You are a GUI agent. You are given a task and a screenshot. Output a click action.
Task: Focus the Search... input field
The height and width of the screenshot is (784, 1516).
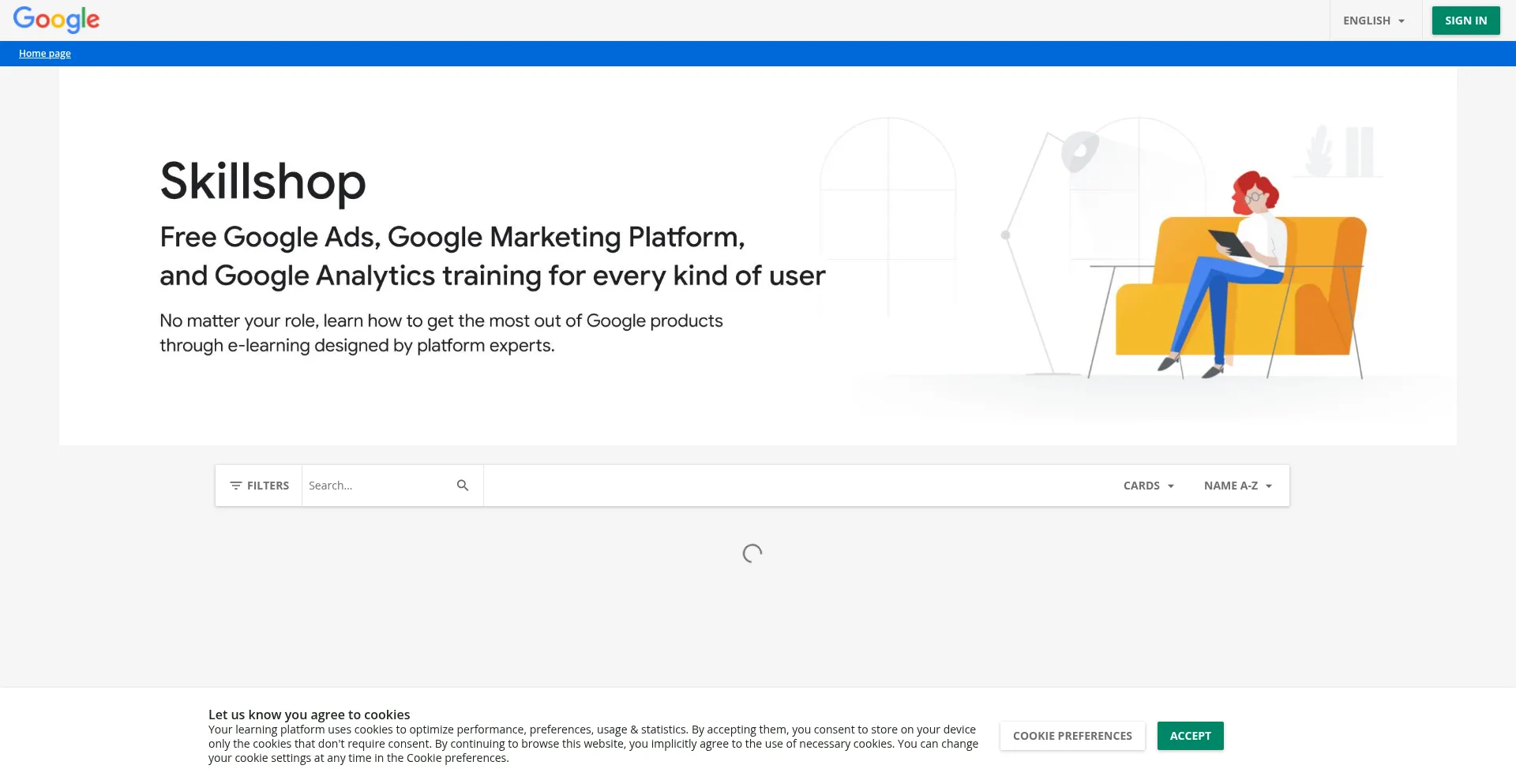coord(375,486)
